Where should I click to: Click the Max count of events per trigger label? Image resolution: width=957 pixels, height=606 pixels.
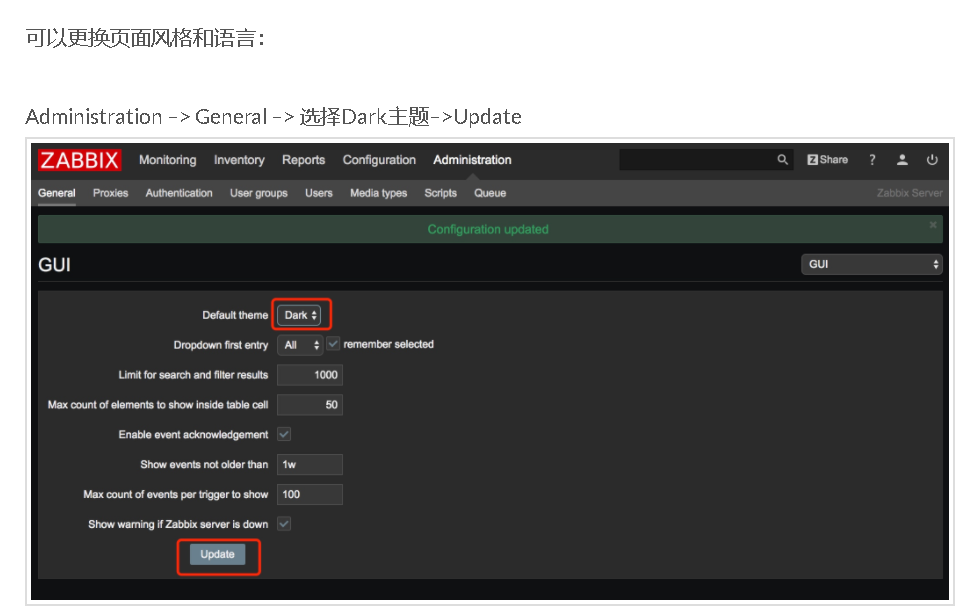point(176,494)
